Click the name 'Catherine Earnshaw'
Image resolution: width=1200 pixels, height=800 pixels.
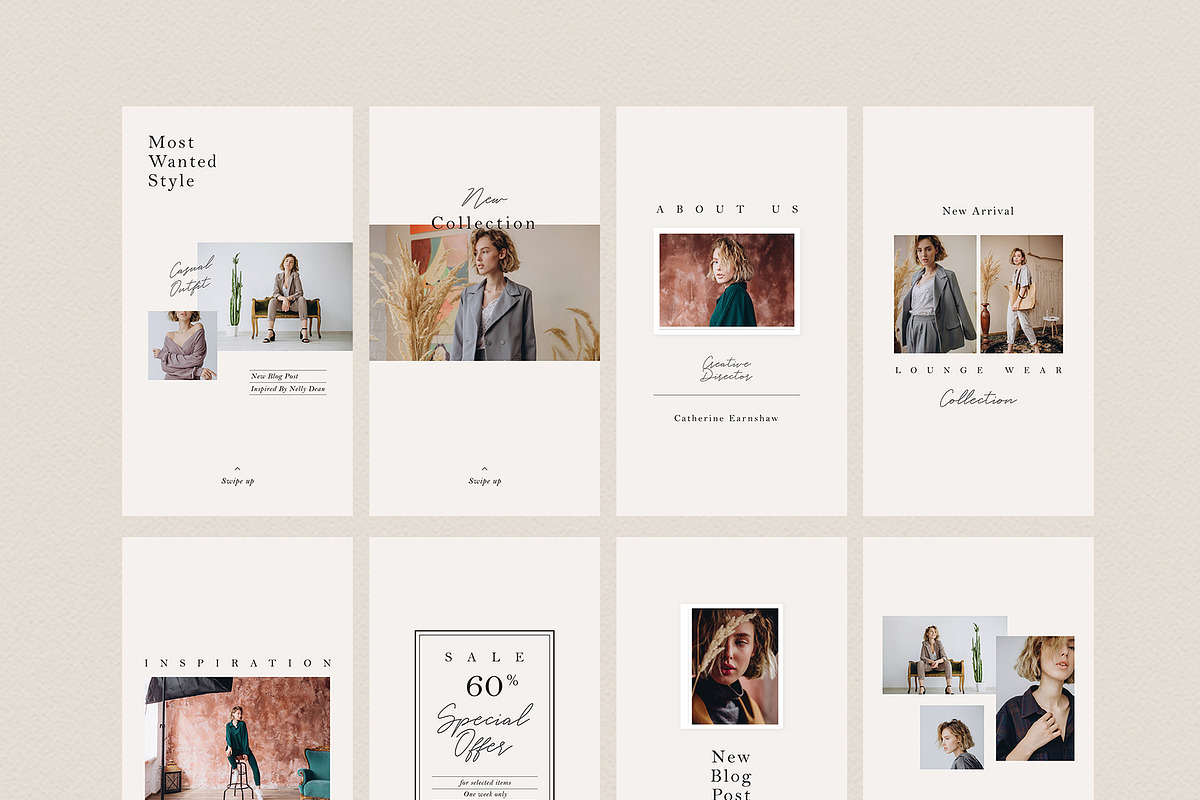click(x=726, y=418)
